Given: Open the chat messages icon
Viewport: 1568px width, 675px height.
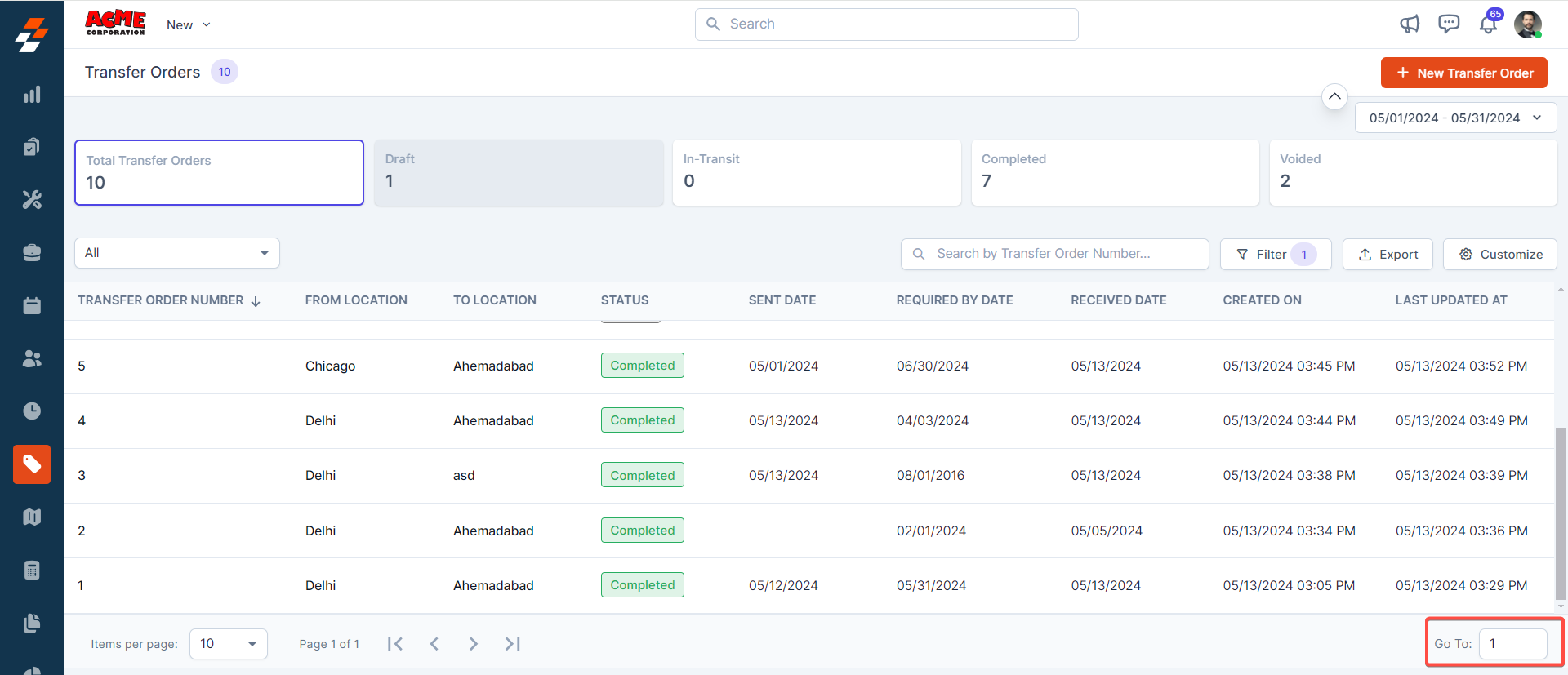Looking at the screenshot, I should click(x=1449, y=24).
